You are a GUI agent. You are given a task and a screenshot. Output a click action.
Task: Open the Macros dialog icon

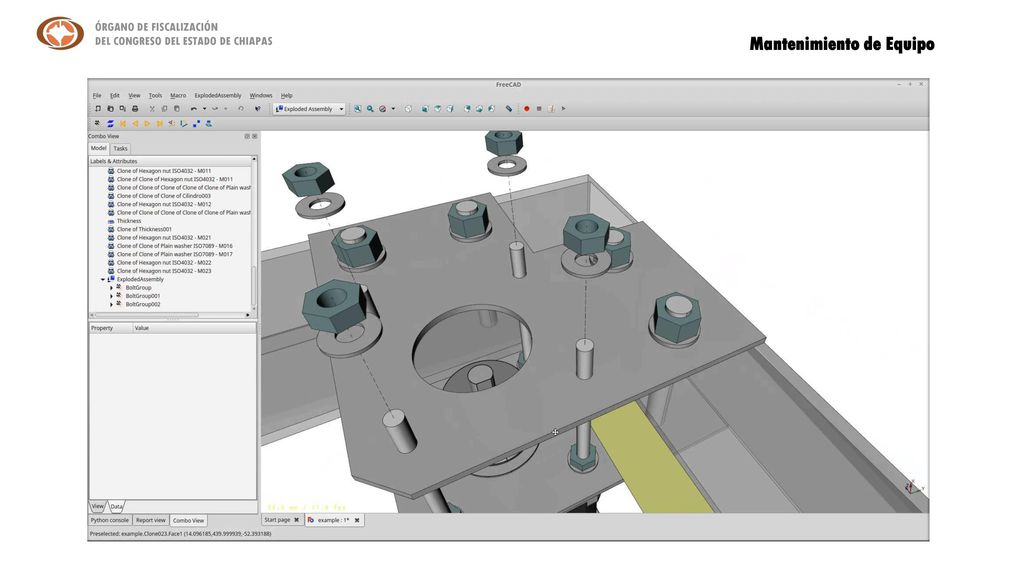click(551, 108)
